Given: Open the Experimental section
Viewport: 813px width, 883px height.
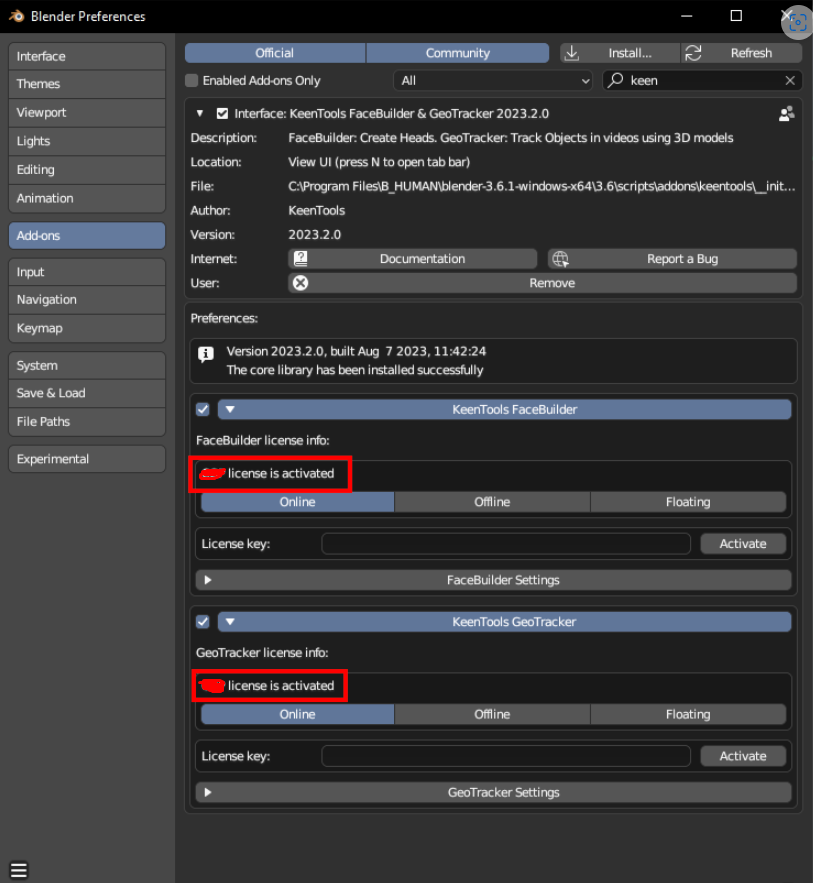Looking at the screenshot, I should 87,459.
